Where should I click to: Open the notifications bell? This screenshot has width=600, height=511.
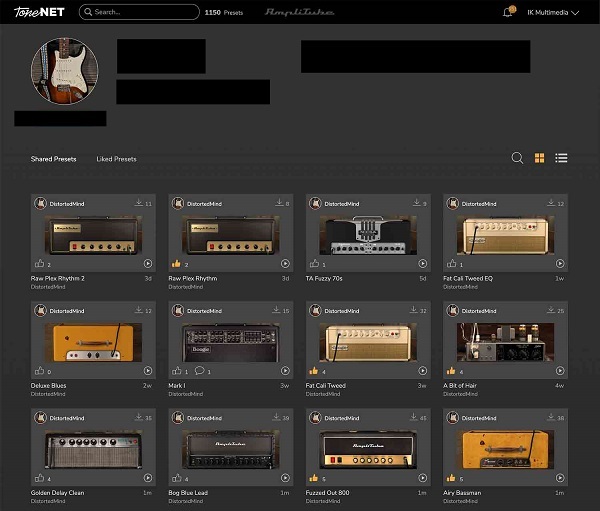click(x=508, y=12)
